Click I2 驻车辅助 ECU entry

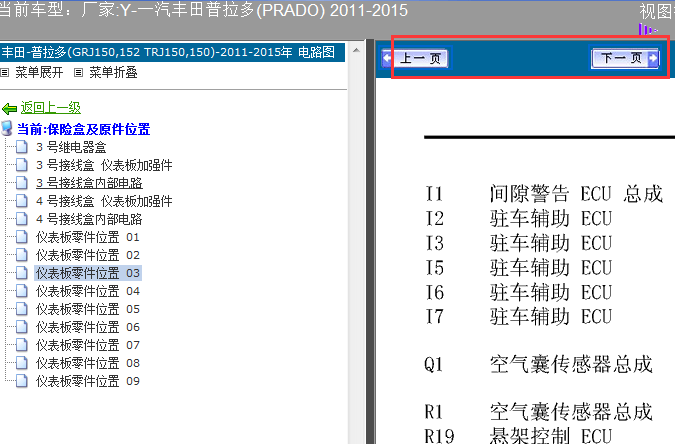tap(519, 218)
